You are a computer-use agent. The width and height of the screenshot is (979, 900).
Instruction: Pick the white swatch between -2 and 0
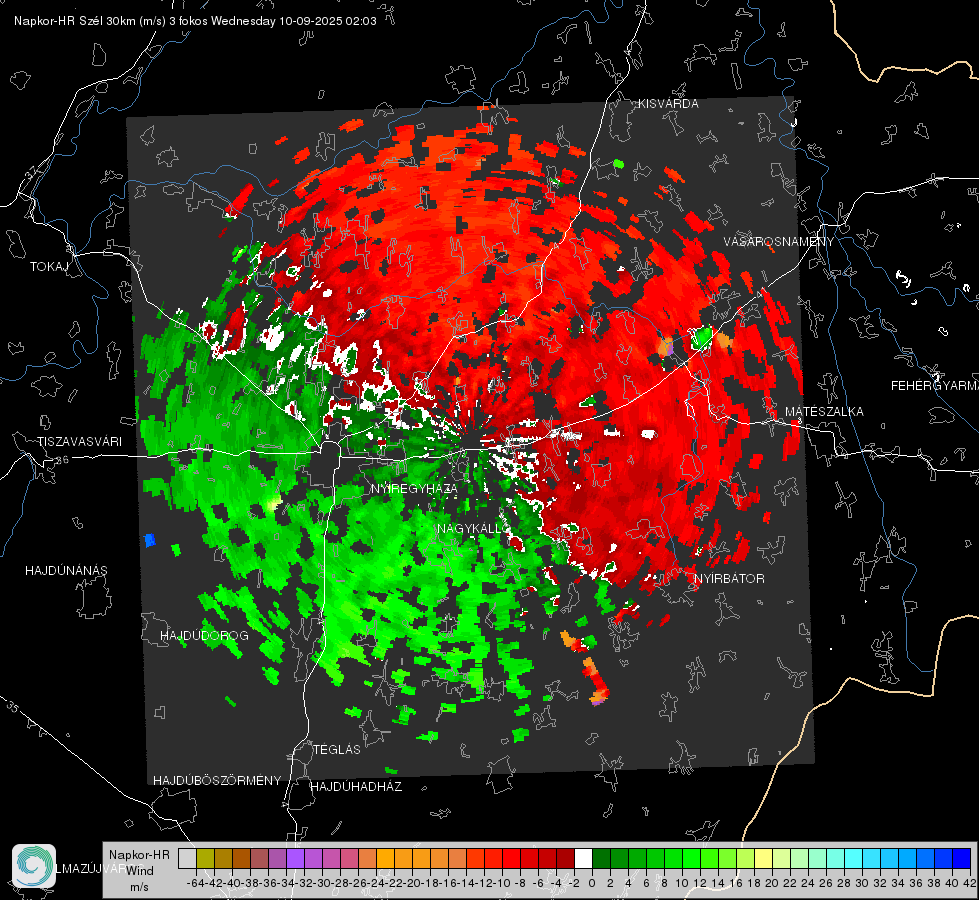[583, 858]
